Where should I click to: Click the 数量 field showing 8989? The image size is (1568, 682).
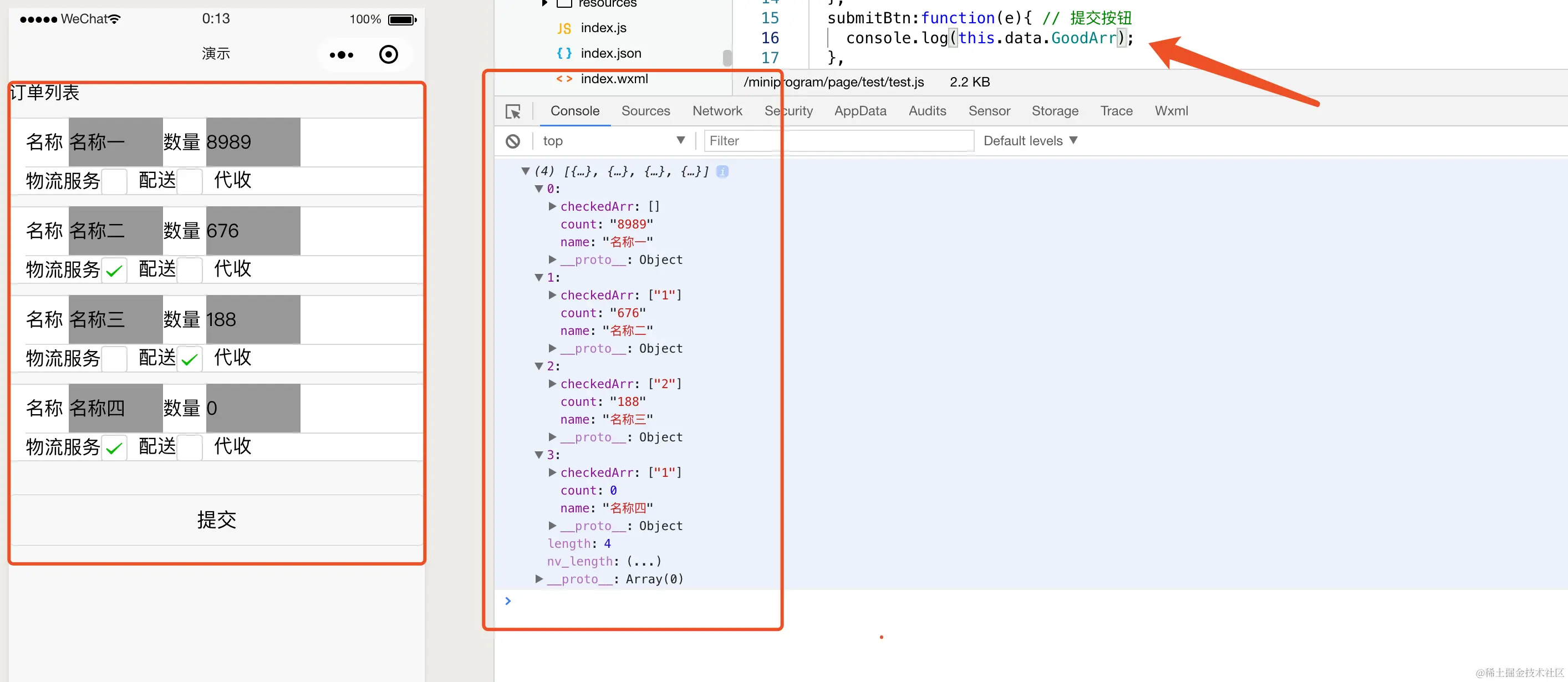(x=253, y=142)
